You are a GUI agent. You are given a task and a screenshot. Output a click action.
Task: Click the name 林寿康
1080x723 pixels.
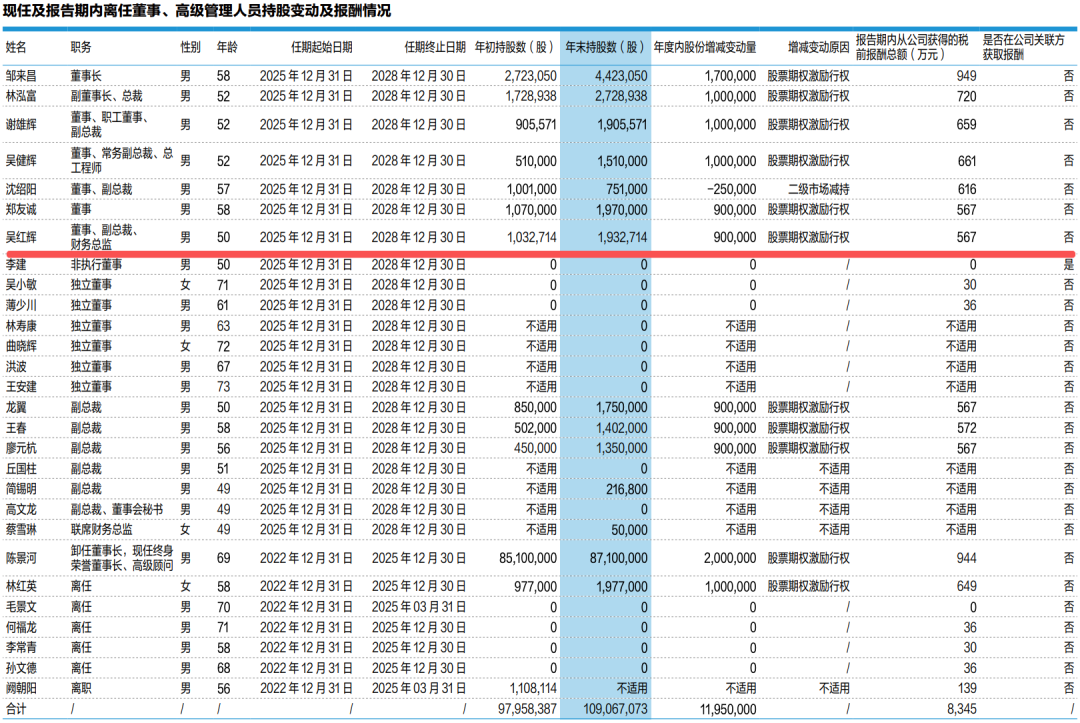(21, 326)
